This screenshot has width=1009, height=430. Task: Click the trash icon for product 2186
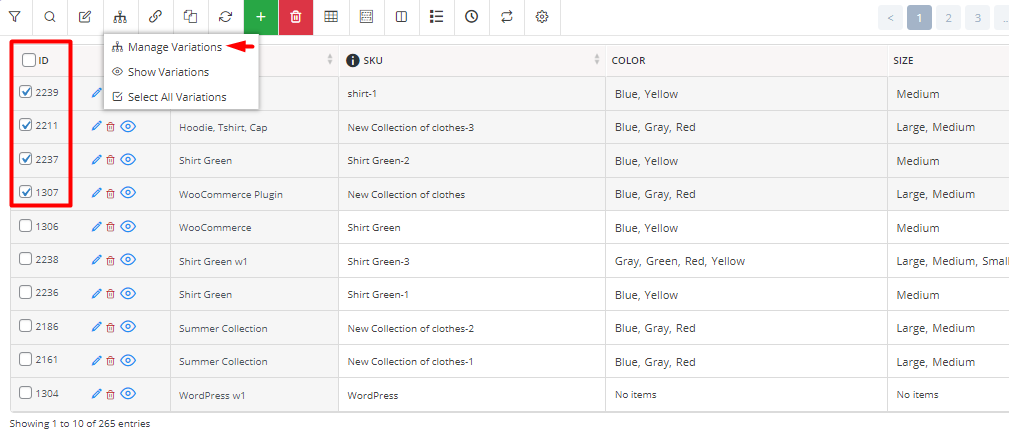tap(111, 327)
